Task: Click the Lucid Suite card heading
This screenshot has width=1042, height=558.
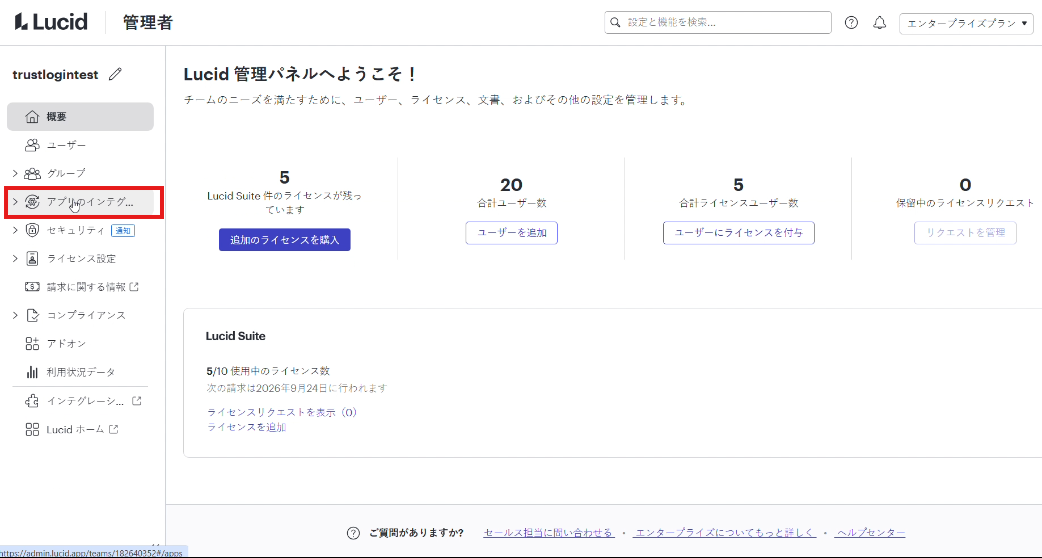Action: 236,336
